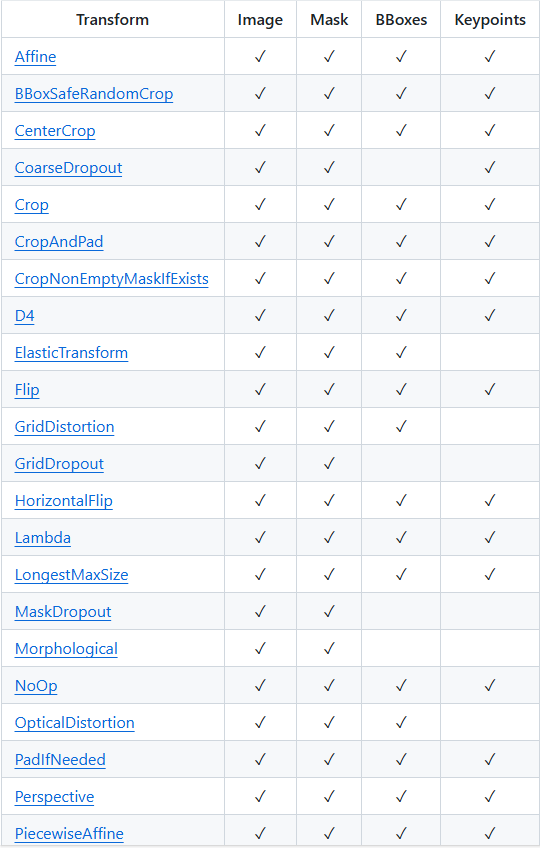Open the ElasticTransform link

pos(71,353)
